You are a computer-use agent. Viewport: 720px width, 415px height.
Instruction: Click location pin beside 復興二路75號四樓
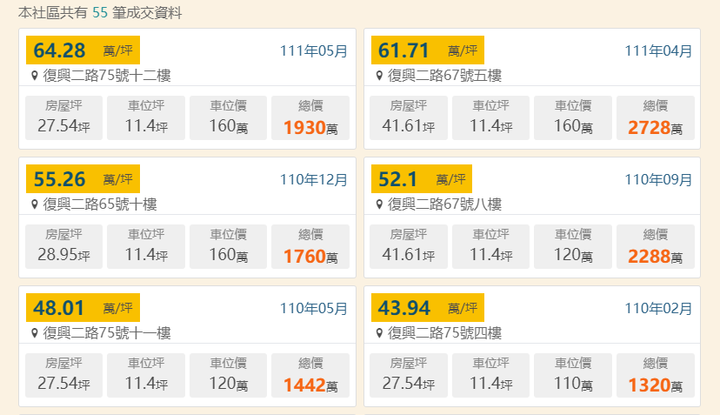(x=380, y=333)
